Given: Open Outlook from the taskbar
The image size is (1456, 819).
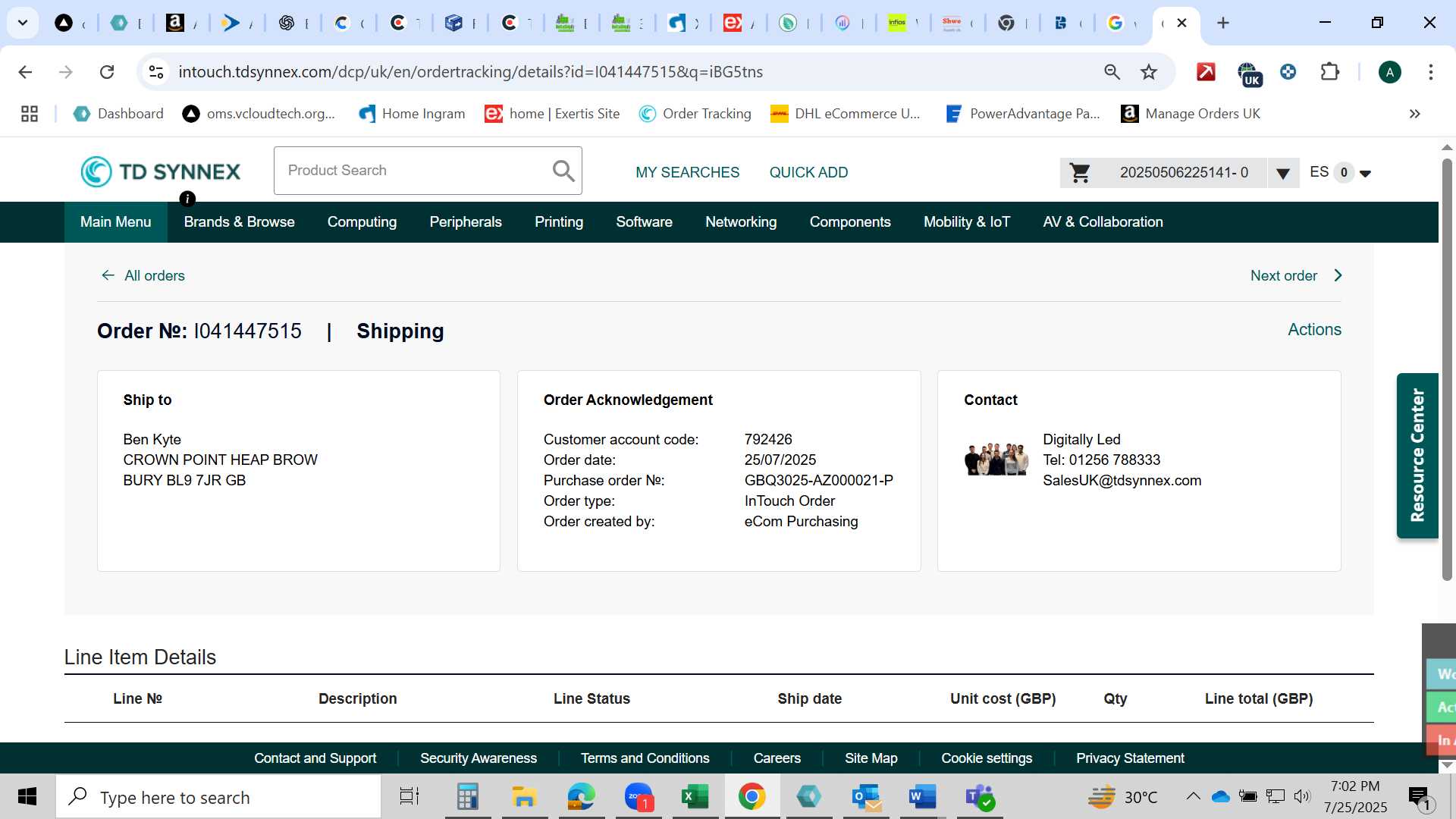Looking at the screenshot, I should pyautogui.click(x=866, y=797).
